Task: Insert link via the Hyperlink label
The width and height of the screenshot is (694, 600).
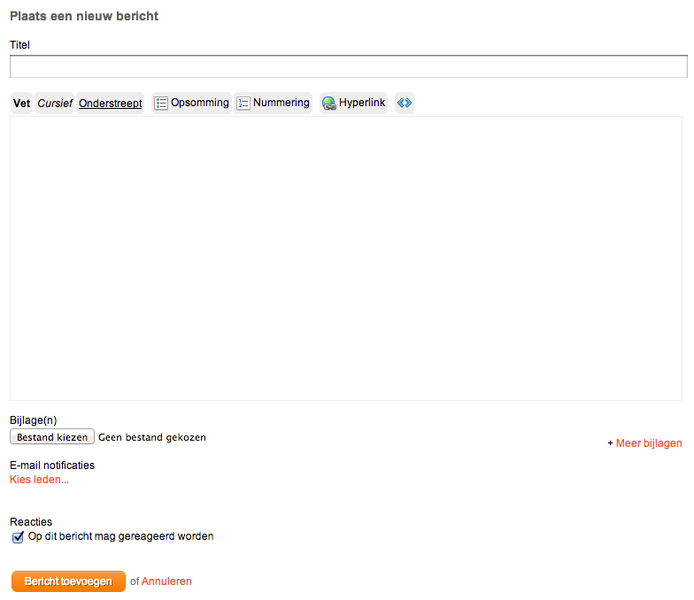Action: coord(362,103)
